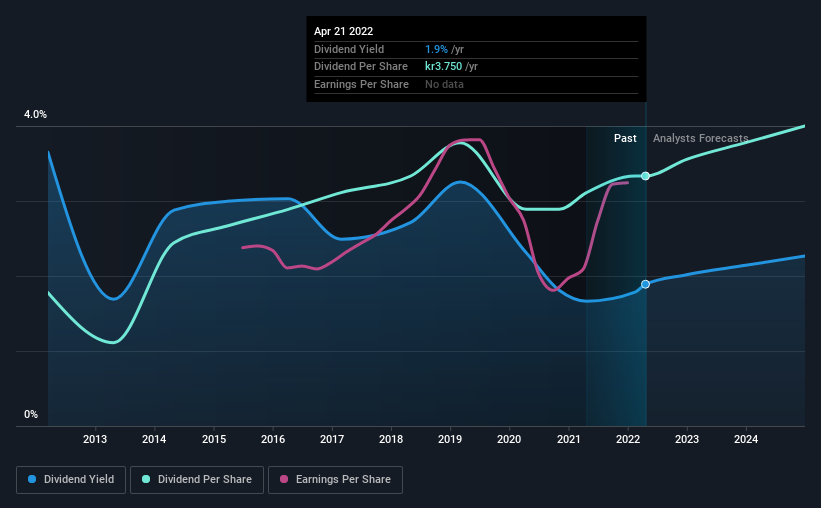Toggle the Dividend Per Share legend button

click(x=197, y=479)
